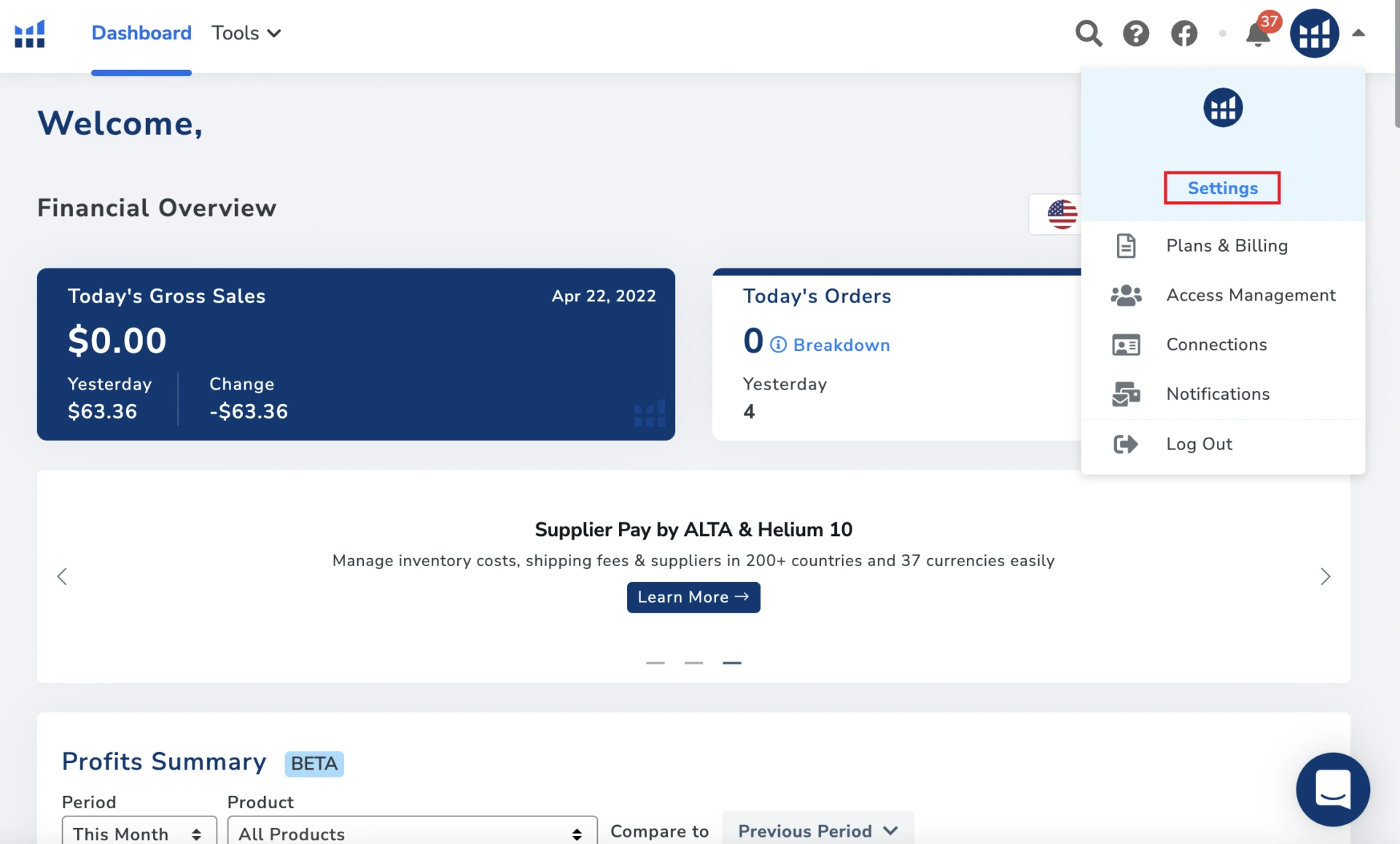1400x844 pixels.
Task: Expand the Previous Period comparison dropdown
Action: (x=817, y=831)
